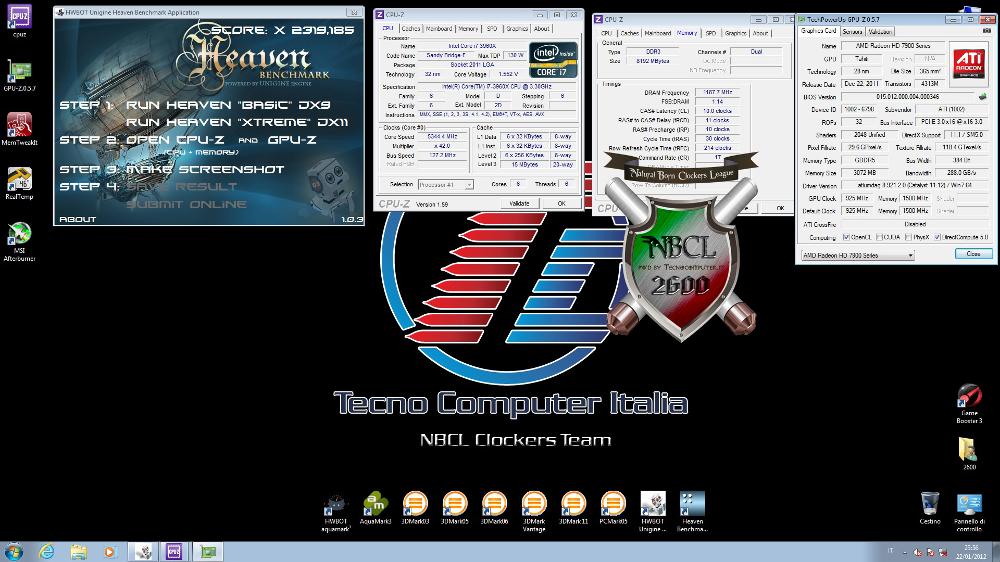Open SPD tab in left CPU-Z window

(492, 29)
